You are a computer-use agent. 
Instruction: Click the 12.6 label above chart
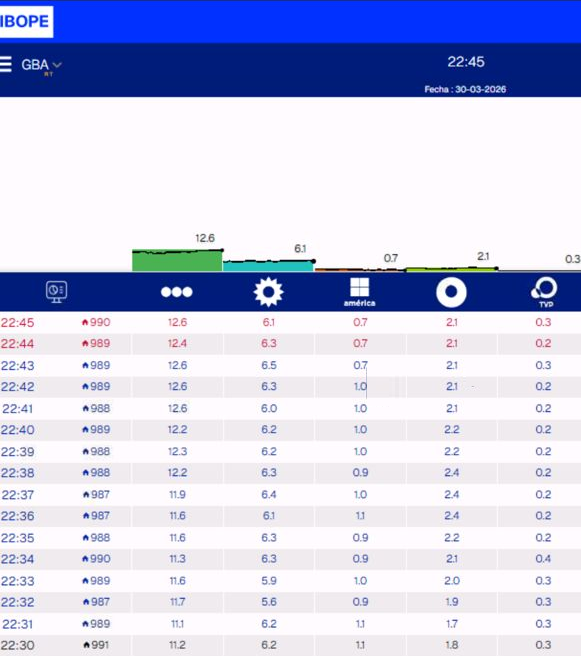[205, 238]
